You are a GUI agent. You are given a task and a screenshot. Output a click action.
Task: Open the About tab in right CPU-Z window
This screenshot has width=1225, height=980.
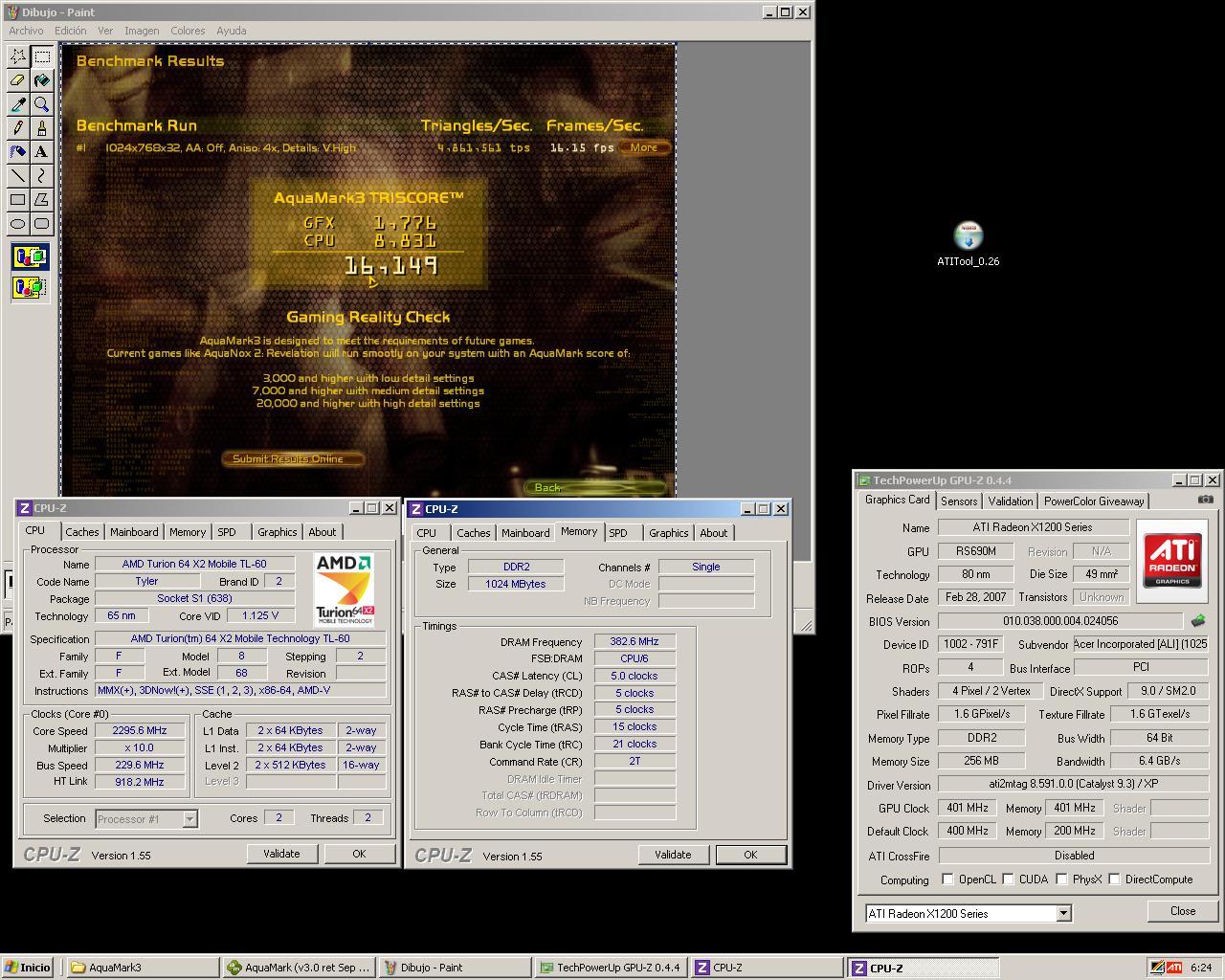[x=714, y=533]
